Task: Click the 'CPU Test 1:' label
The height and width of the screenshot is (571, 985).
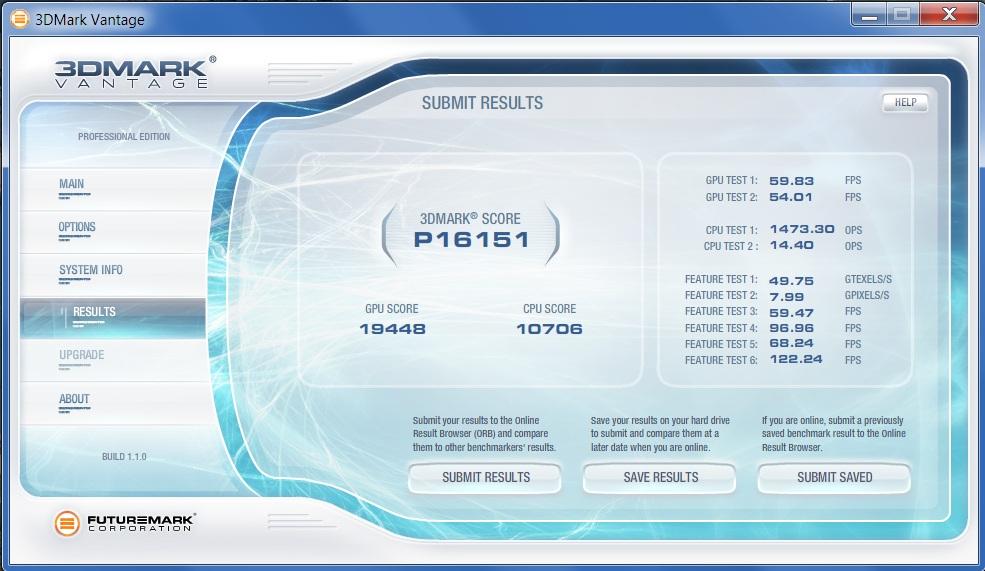Action: click(731, 231)
